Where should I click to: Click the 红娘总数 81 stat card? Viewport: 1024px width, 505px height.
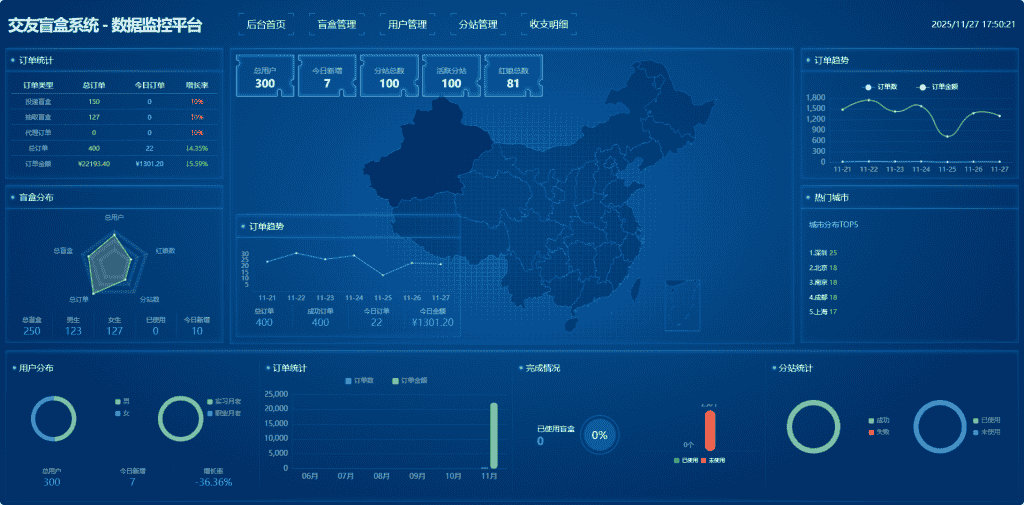click(513, 76)
